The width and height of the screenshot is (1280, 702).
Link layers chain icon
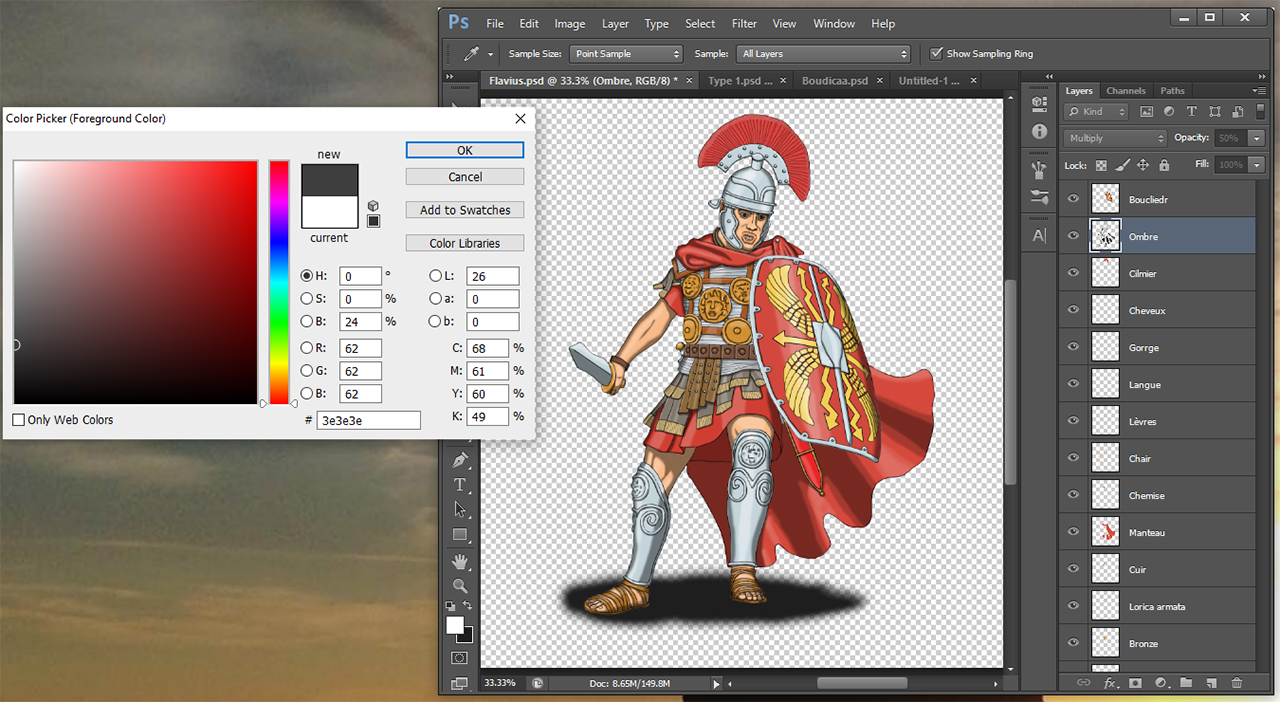tap(1083, 683)
